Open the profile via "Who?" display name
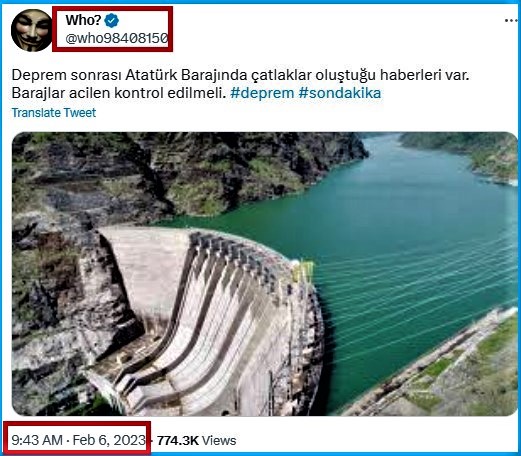The width and height of the screenshot is (521, 456). pyautogui.click(x=83, y=20)
